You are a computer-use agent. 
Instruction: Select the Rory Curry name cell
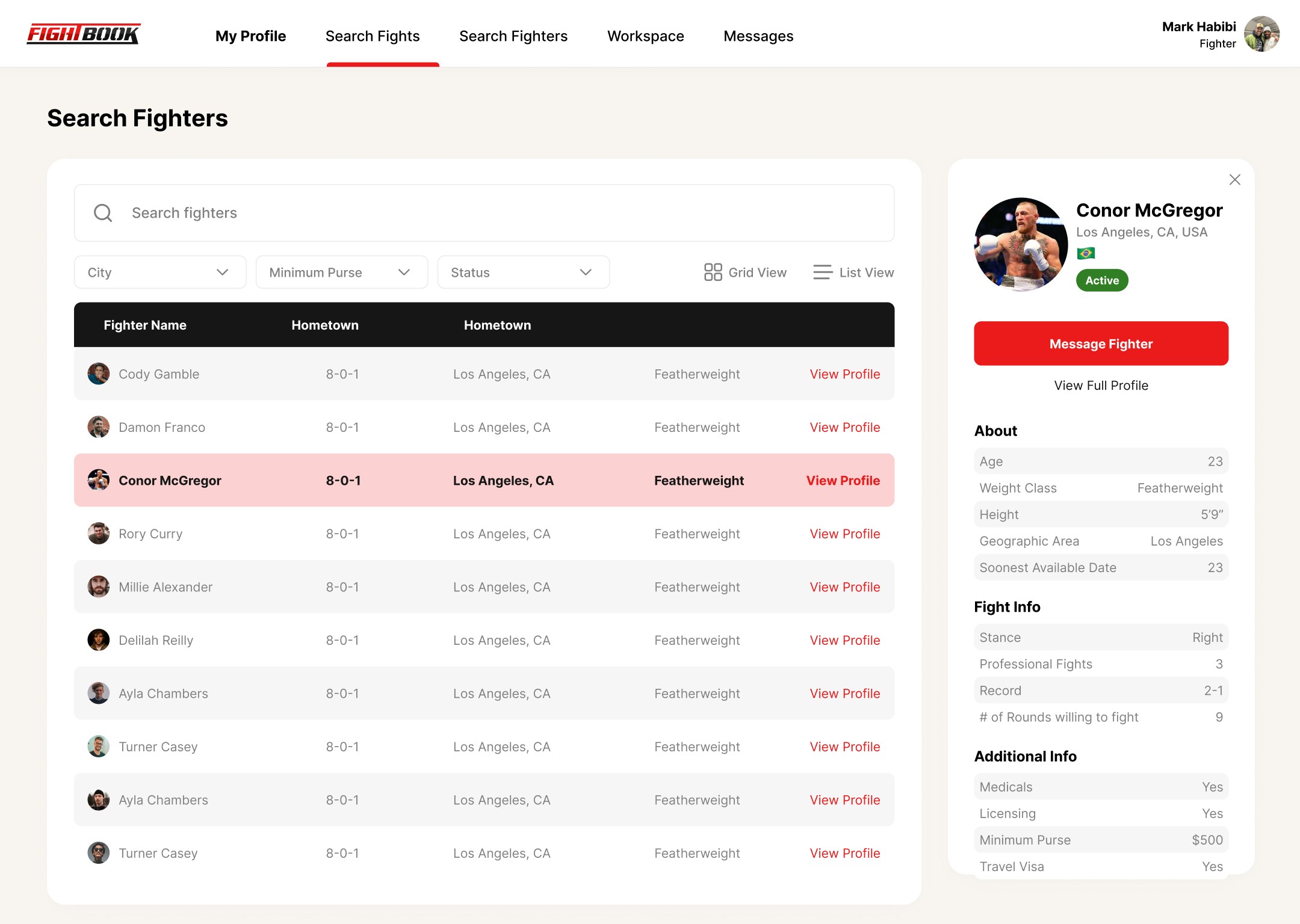(150, 534)
